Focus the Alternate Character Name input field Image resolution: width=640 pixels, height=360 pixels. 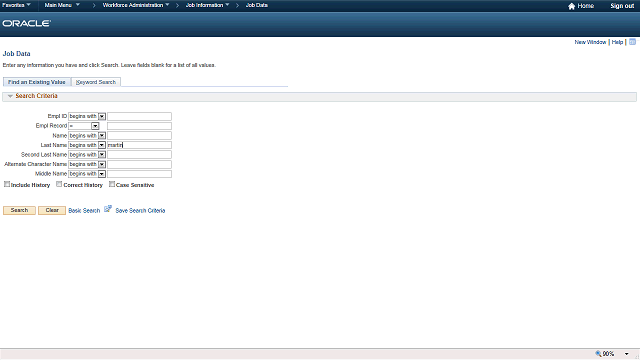[x=139, y=164]
